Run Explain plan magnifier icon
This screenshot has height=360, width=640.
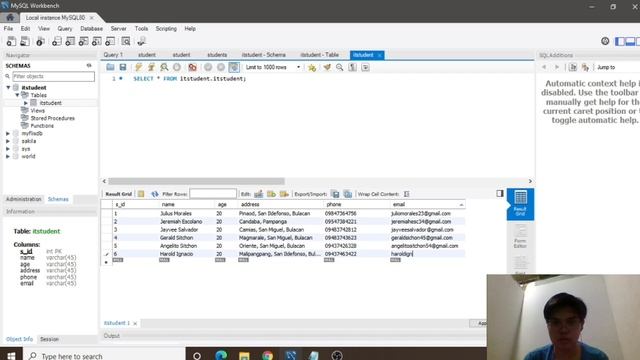pyautogui.click(x=164, y=67)
